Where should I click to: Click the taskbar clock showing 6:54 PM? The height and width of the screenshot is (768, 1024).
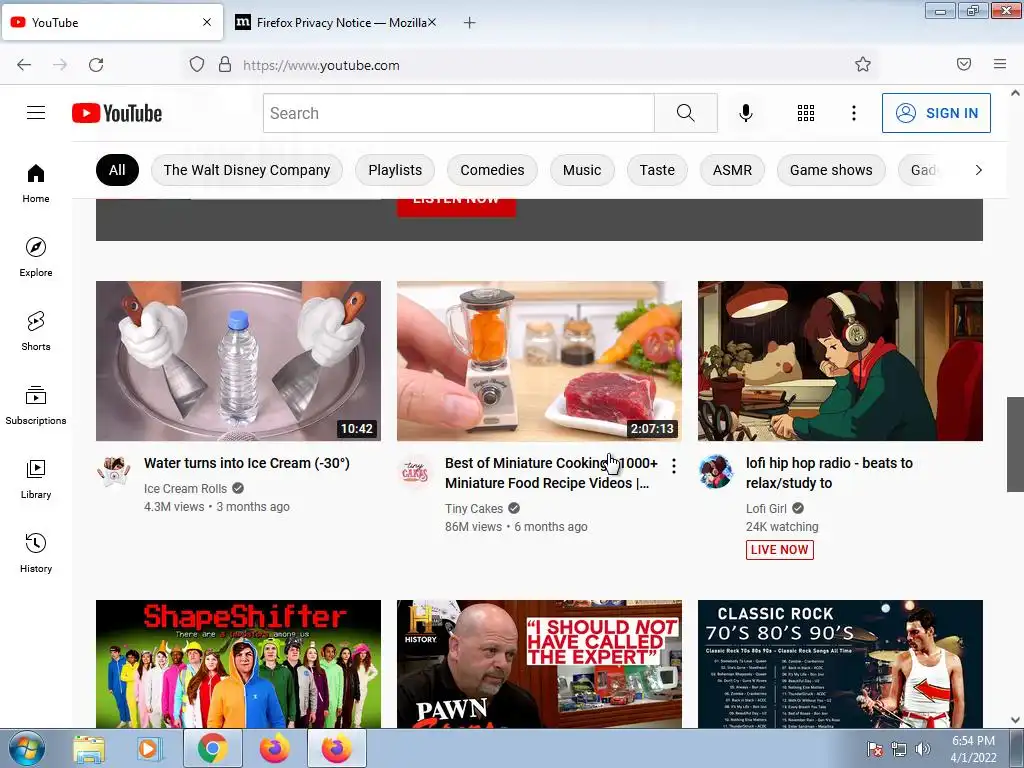973,749
